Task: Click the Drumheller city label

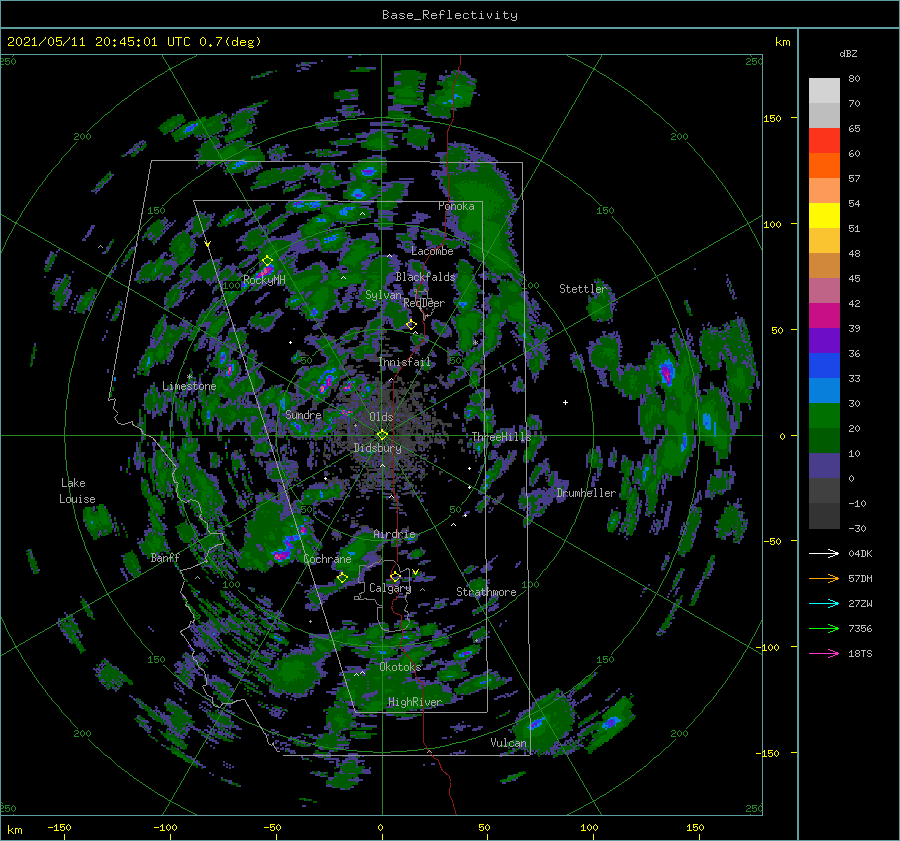Action: [x=586, y=493]
